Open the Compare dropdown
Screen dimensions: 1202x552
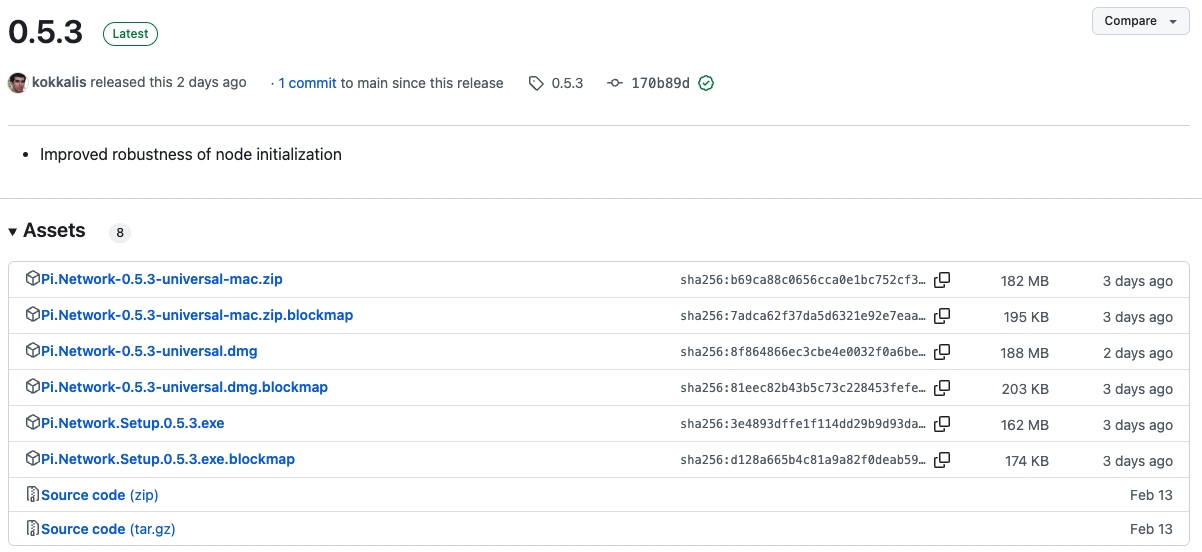pyautogui.click(x=1140, y=21)
